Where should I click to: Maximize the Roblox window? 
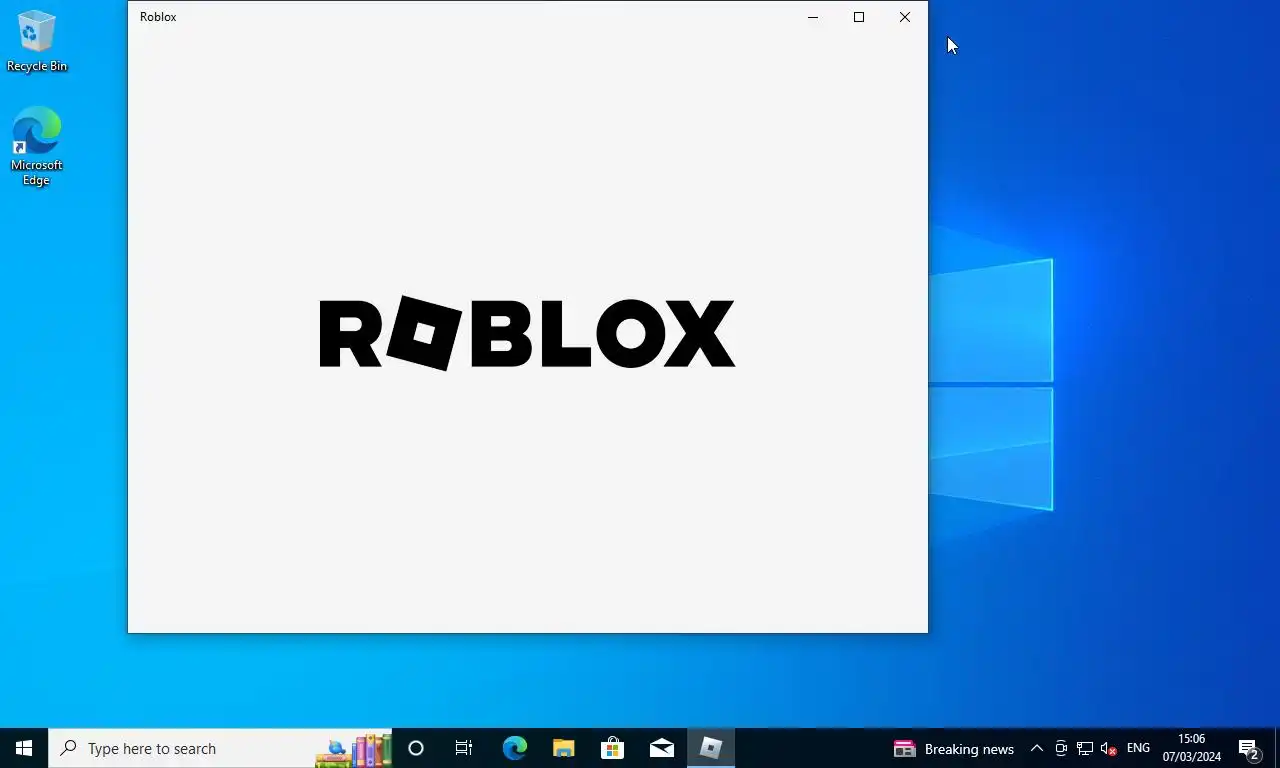859,17
